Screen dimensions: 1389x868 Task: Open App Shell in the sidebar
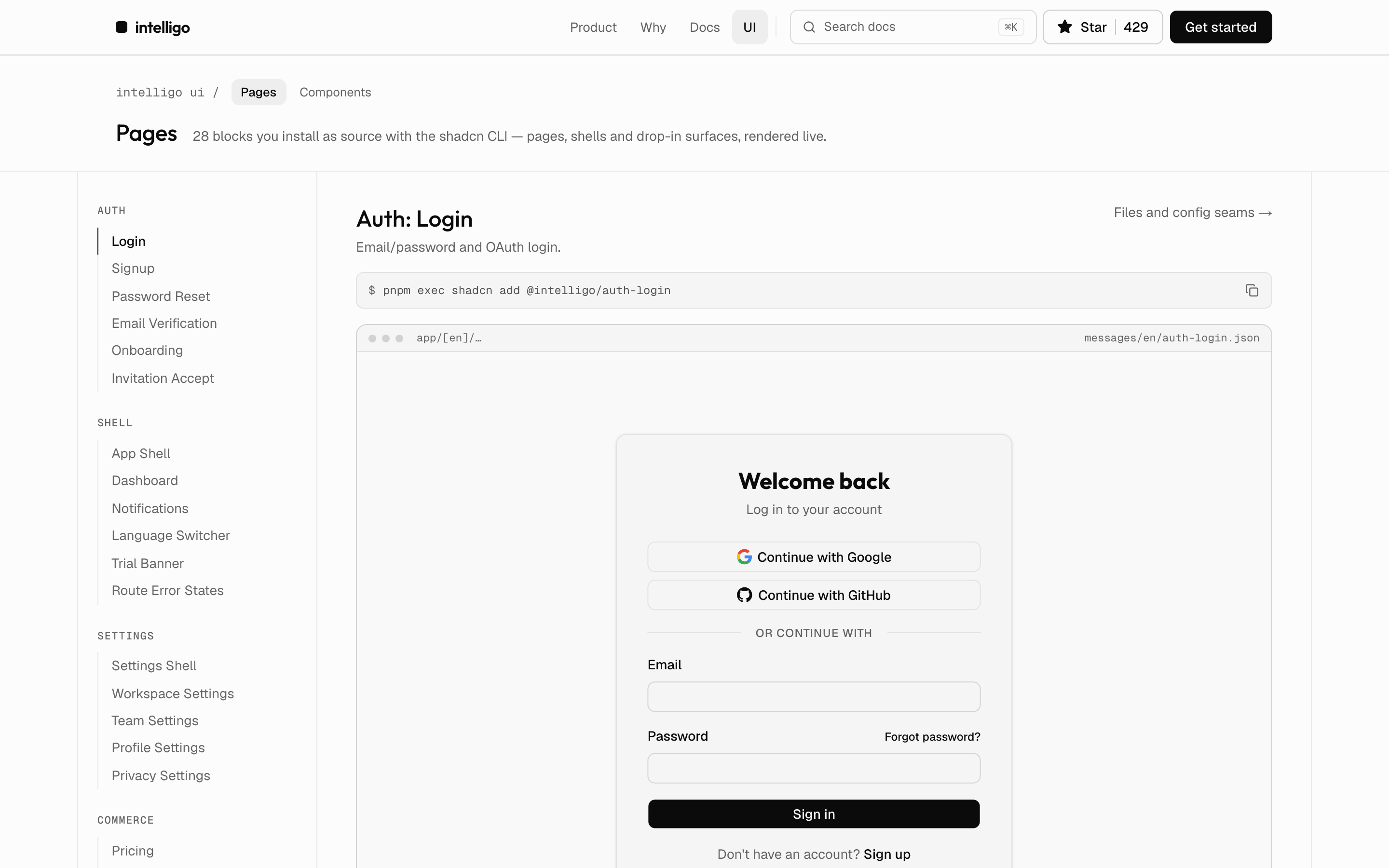[x=141, y=453]
